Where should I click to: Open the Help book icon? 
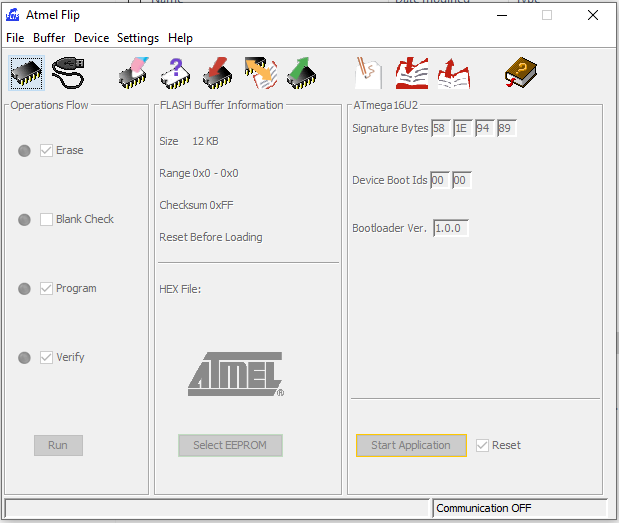tap(521, 73)
